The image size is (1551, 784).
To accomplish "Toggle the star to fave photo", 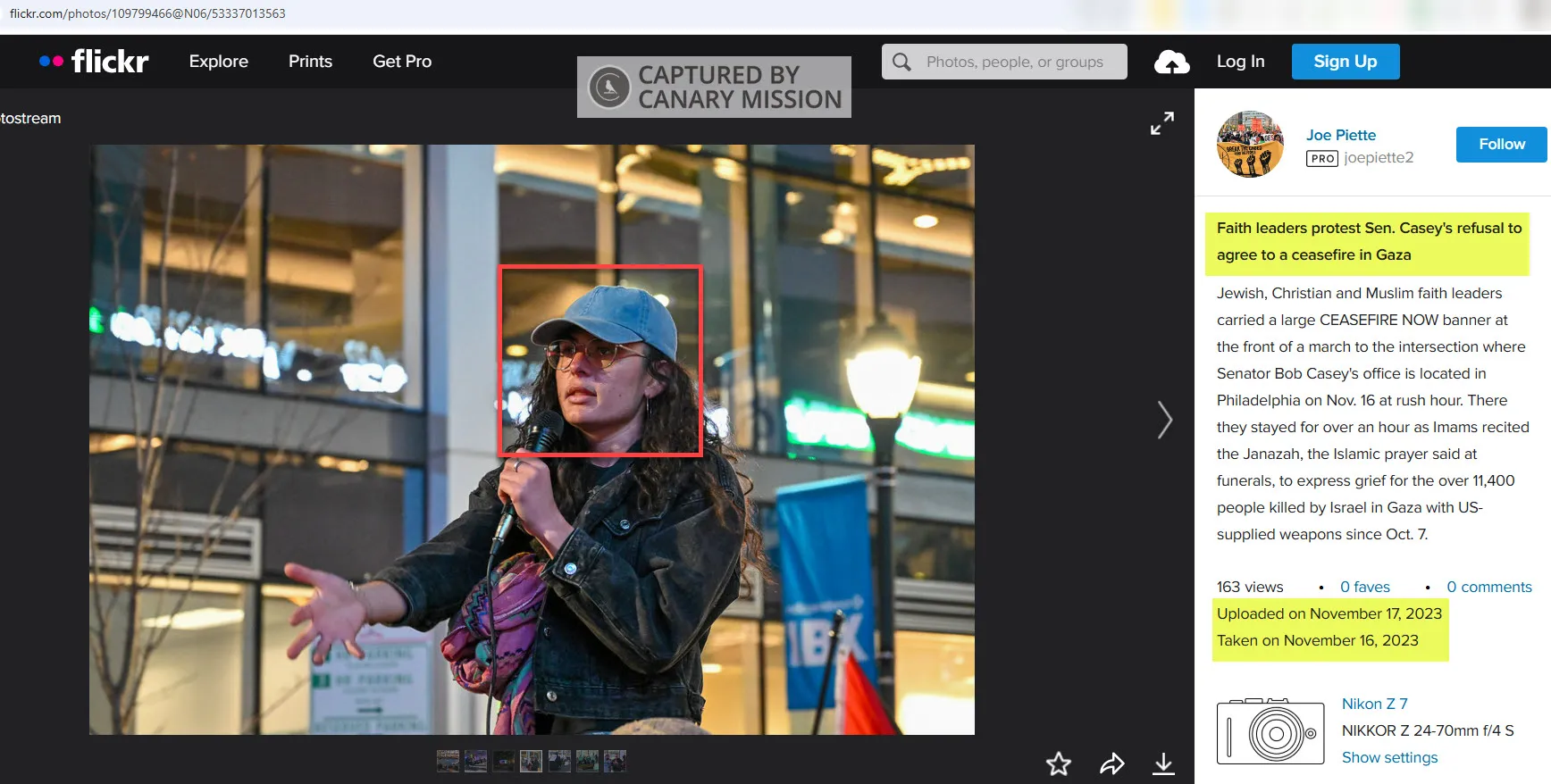I will coord(1058,763).
